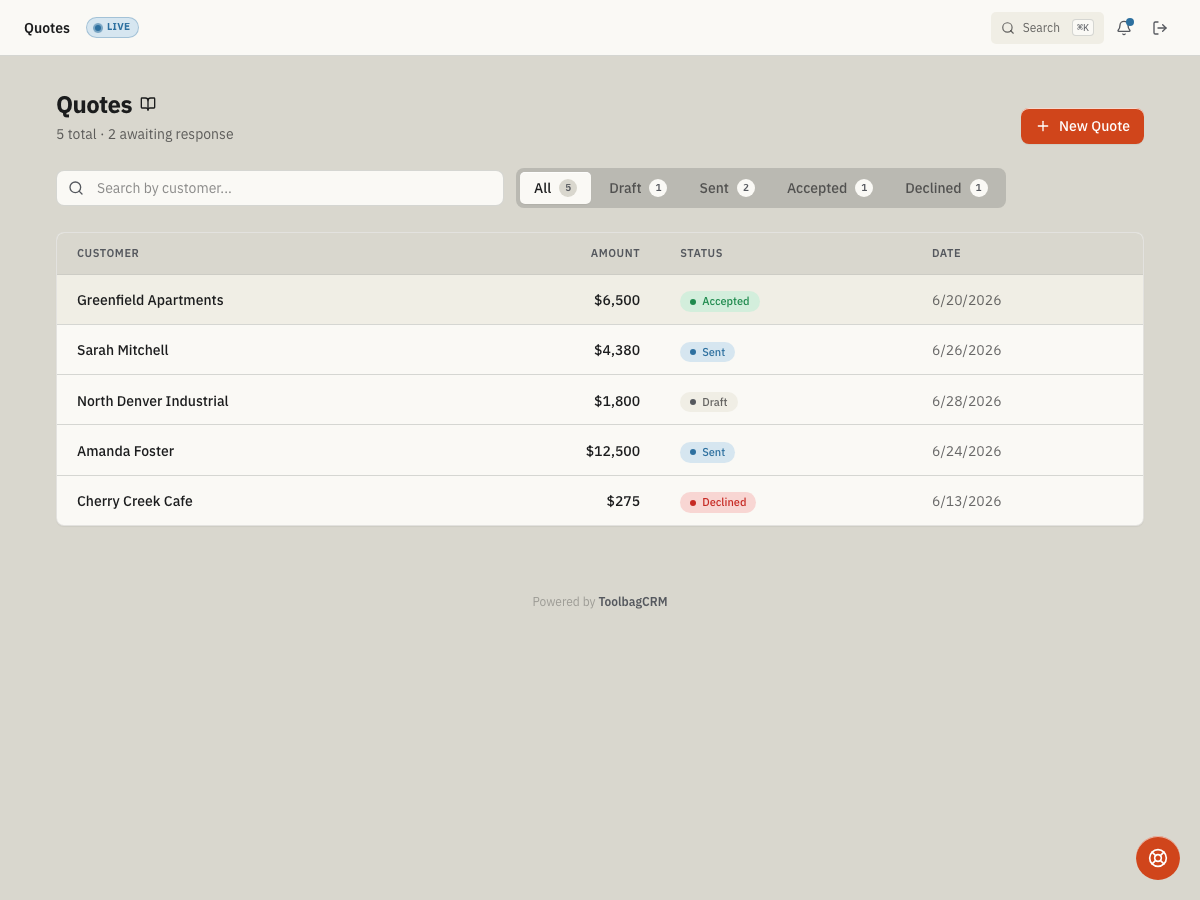Open the Amanda Foster quote
This screenshot has height=900, width=1200.
600,451
